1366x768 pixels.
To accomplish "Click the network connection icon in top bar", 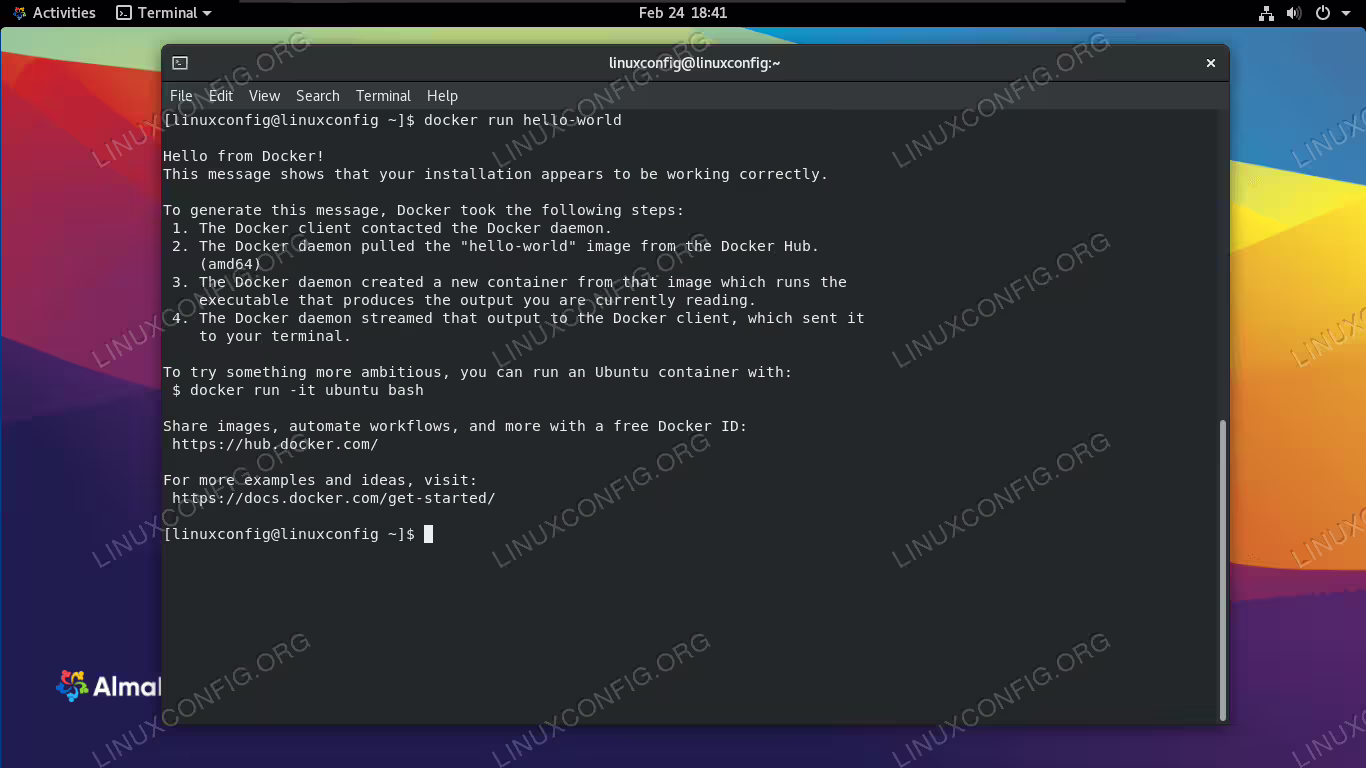I will (x=1266, y=13).
